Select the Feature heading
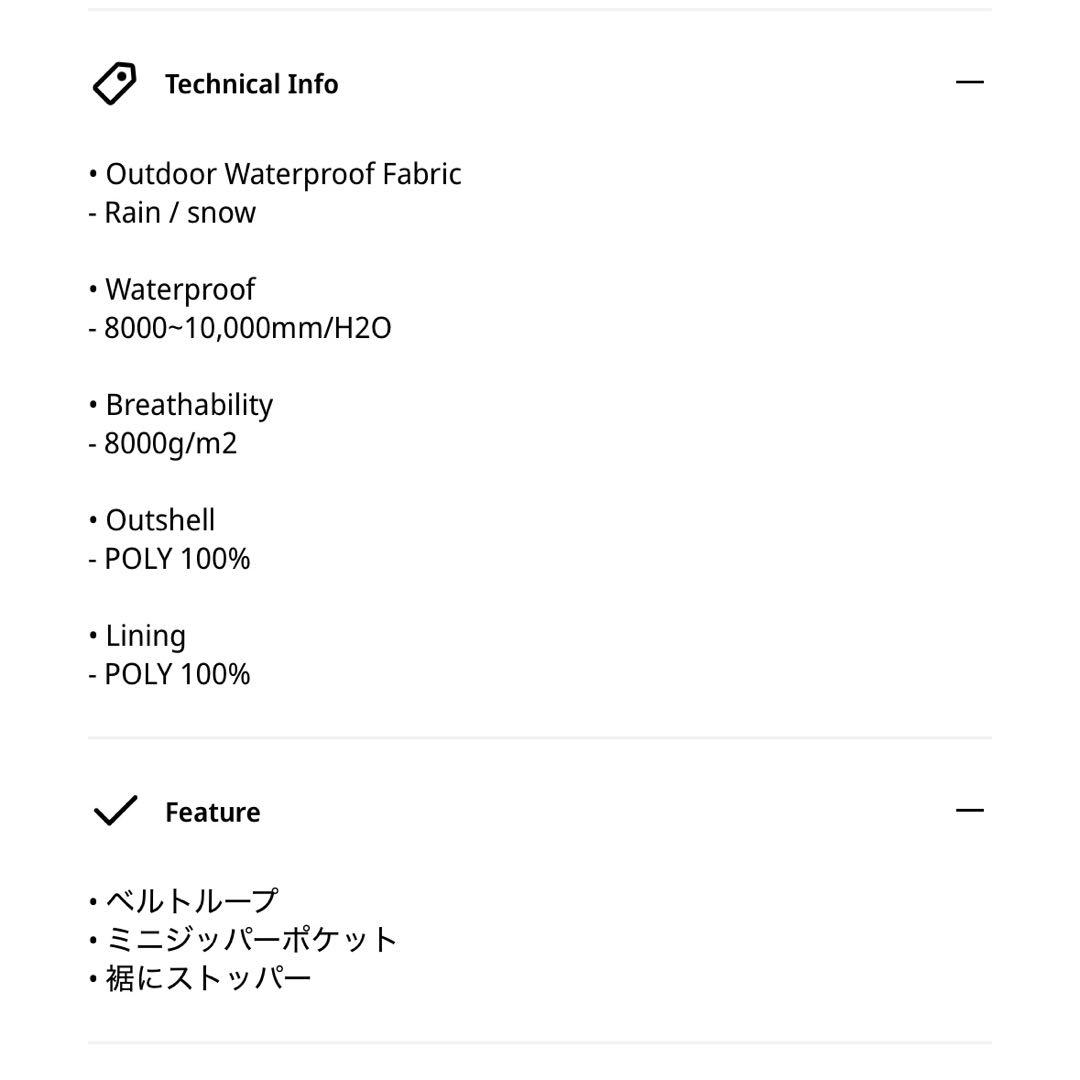The height and width of the screenshot is (1080, 1080). point(212,812)
